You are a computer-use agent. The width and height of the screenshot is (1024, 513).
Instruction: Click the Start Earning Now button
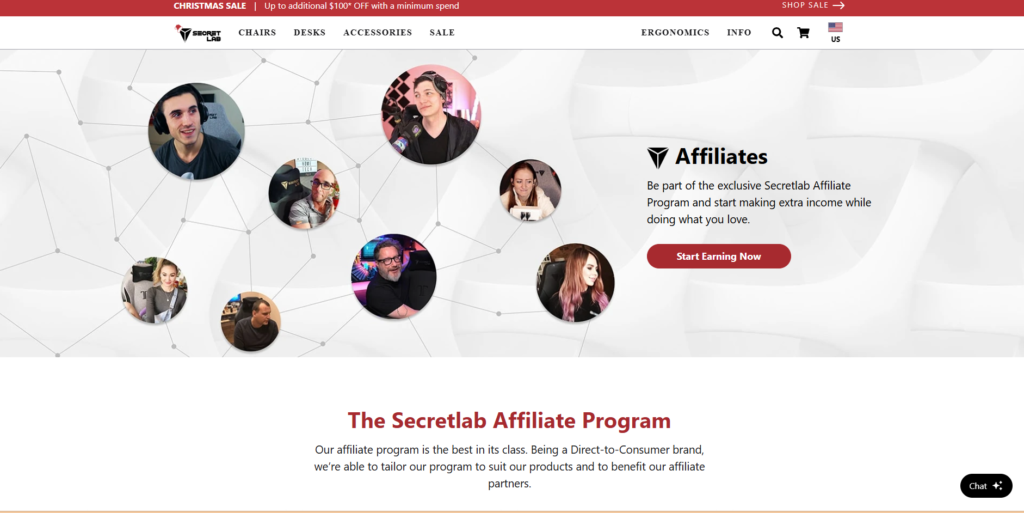(x=719, y=256)
